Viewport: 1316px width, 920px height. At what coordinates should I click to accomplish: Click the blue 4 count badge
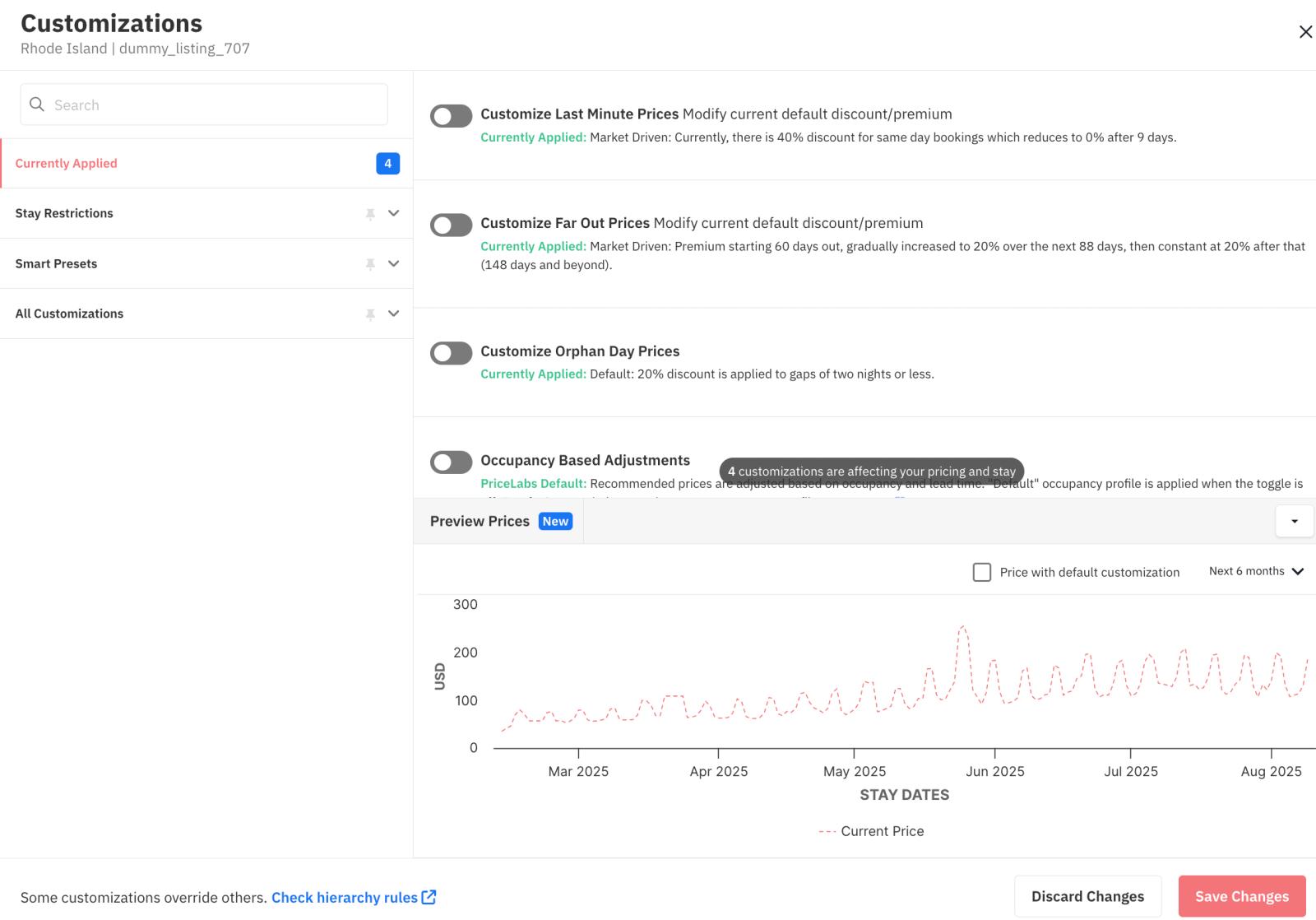pyautogui.click(x=388, y=164)
